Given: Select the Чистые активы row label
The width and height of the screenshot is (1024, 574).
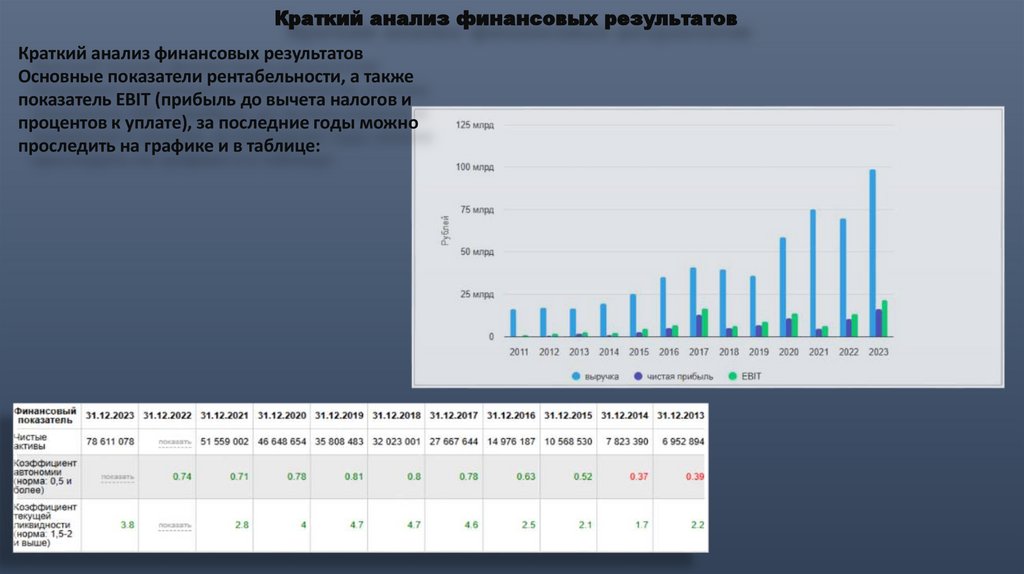Looking at the screenshot, I should click(x=30, y=441).
